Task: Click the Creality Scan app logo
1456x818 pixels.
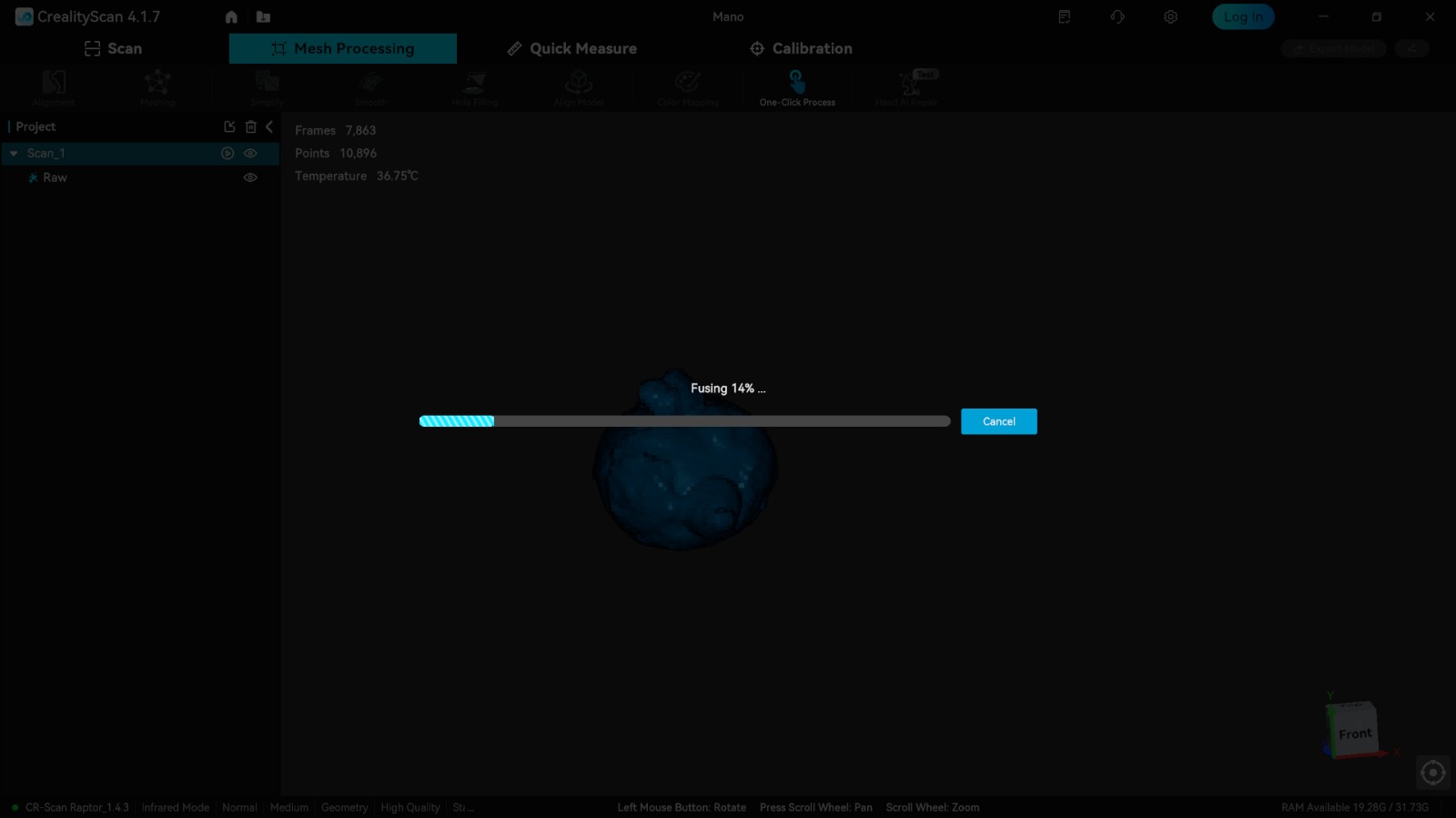Action: pyautogui.click(x=25, y=16)
